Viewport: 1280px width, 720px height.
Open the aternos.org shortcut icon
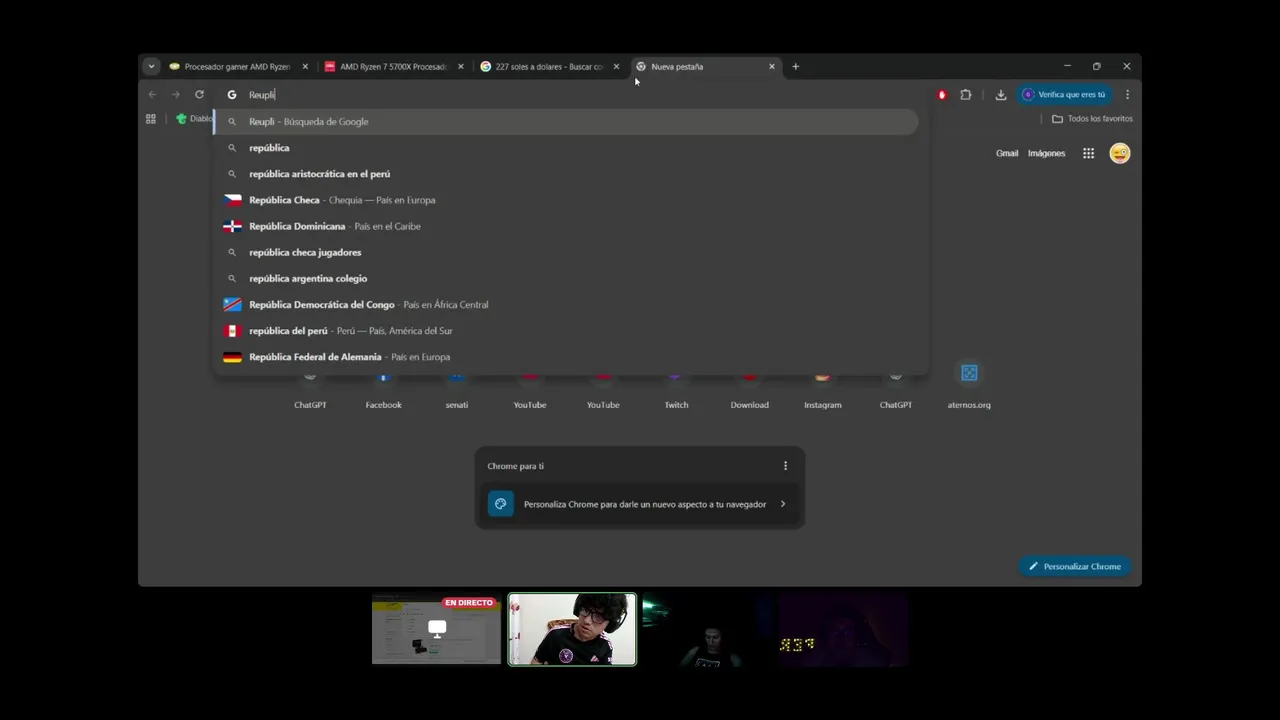pyautogui.click(x=969, y=373)
